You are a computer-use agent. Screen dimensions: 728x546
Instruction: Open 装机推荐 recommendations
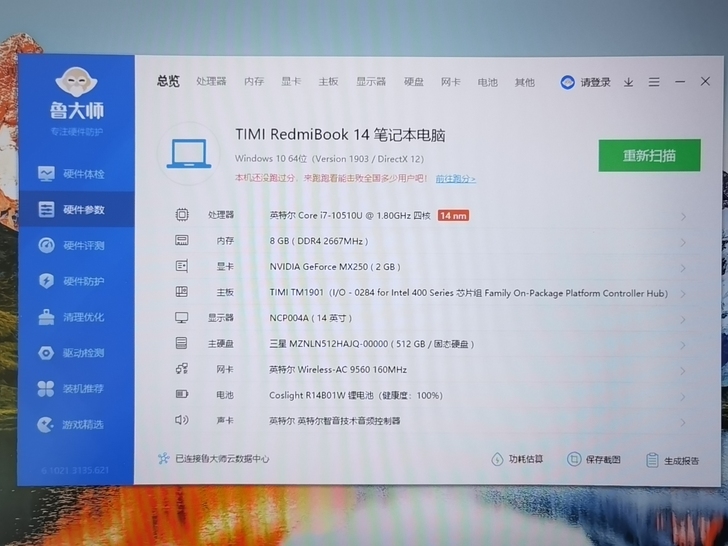pyautogui.click(x=72, y=389)
